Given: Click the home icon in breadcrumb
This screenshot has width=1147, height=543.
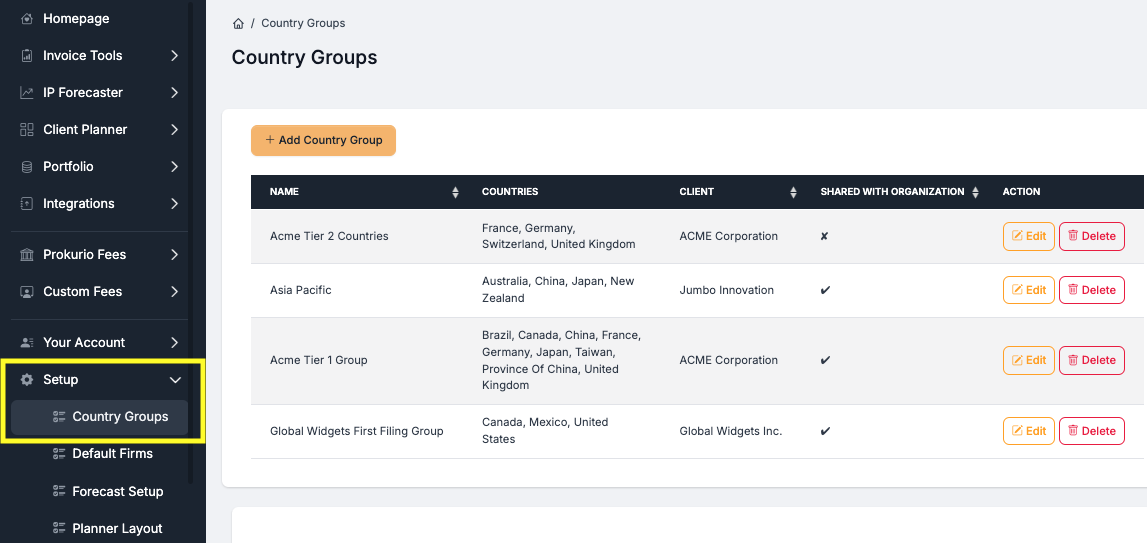Looking at the screenshot, I should click(238, 23).
